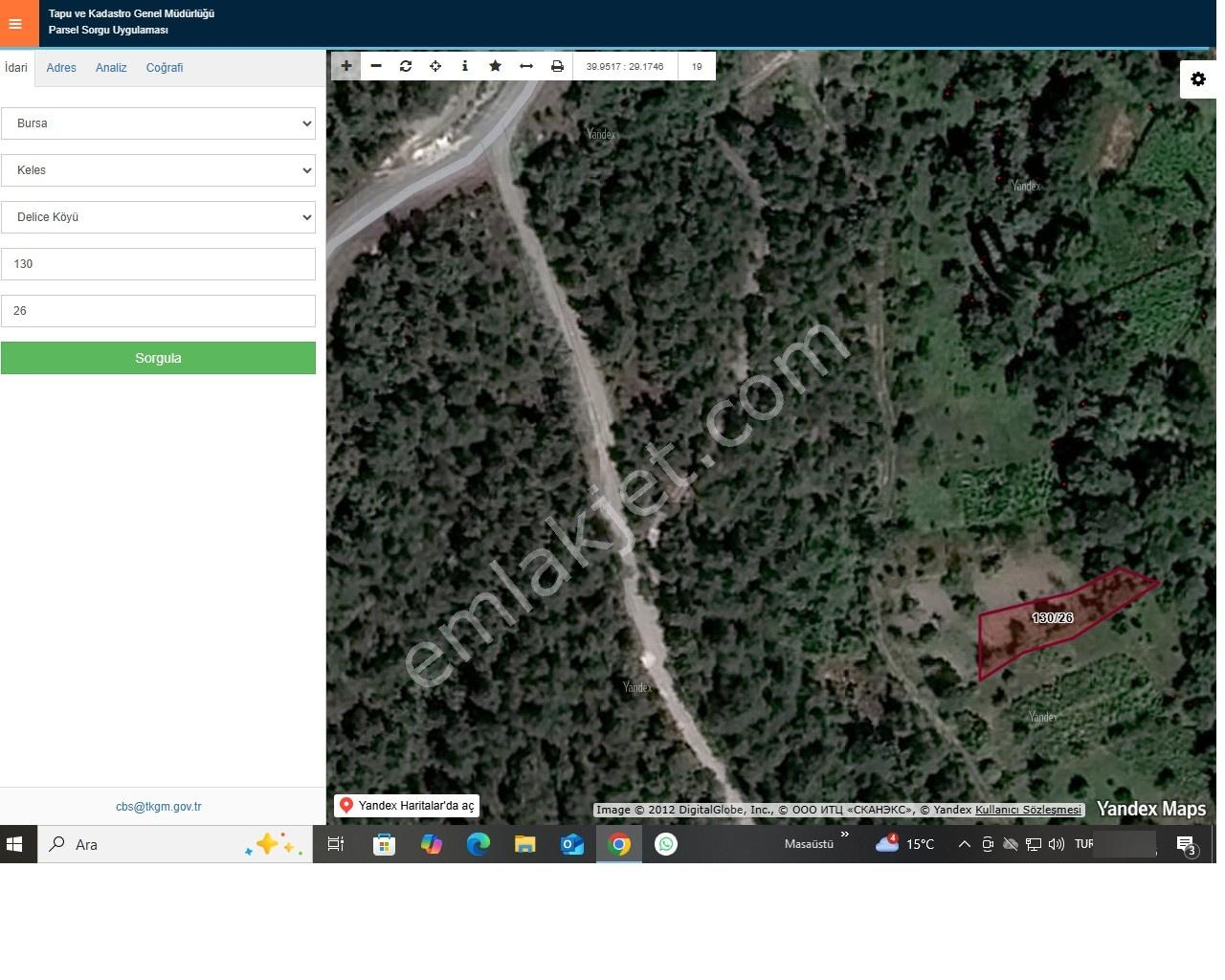Switch to the Adres tab
This screenshot has width=1225, height=980.
tap(61, 68)
